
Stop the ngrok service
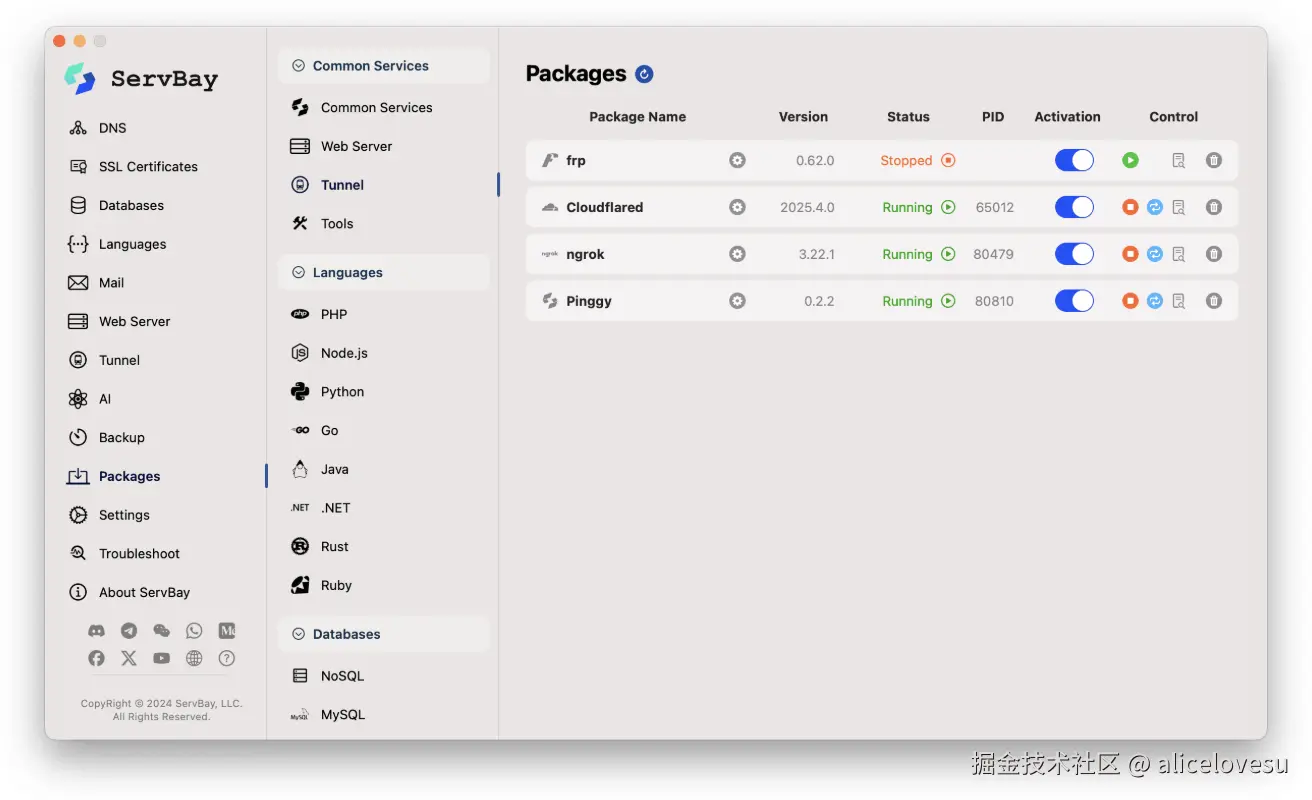(1130, 254)
